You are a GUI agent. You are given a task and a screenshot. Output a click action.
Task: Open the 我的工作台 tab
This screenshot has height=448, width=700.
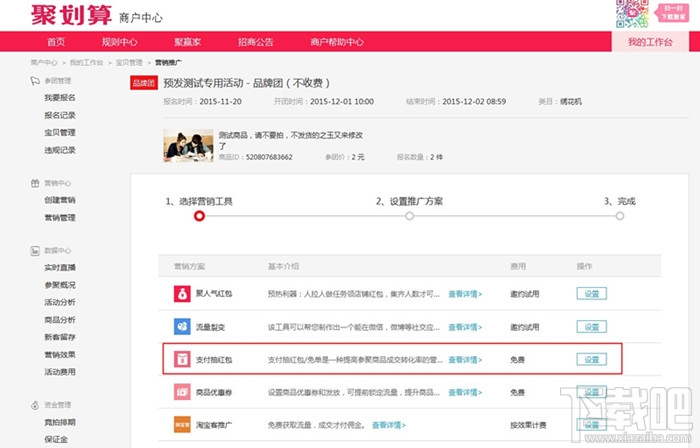pos(650,42)
